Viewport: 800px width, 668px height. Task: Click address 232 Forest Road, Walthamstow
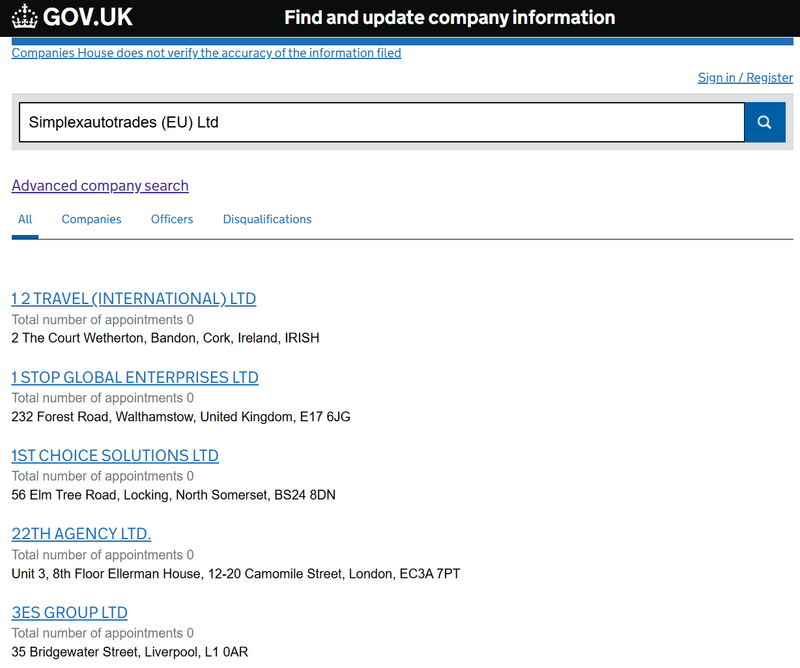pos(181,417)
